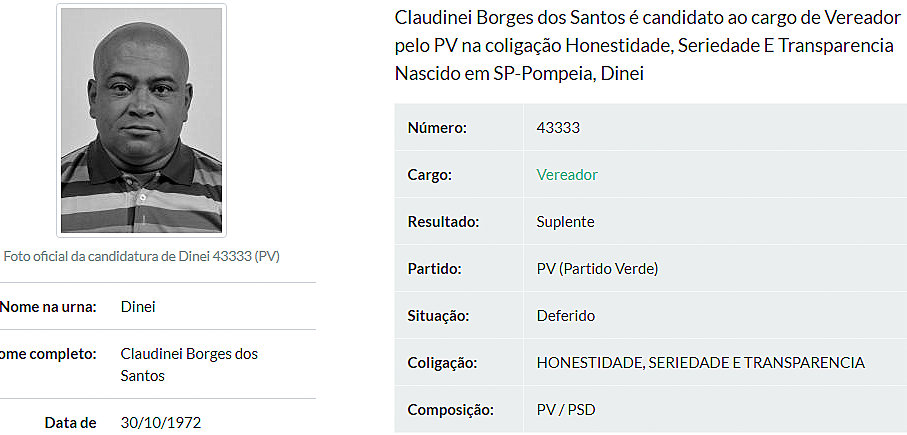Click the Número row label
907x435 pixels.
pos(437,128)
